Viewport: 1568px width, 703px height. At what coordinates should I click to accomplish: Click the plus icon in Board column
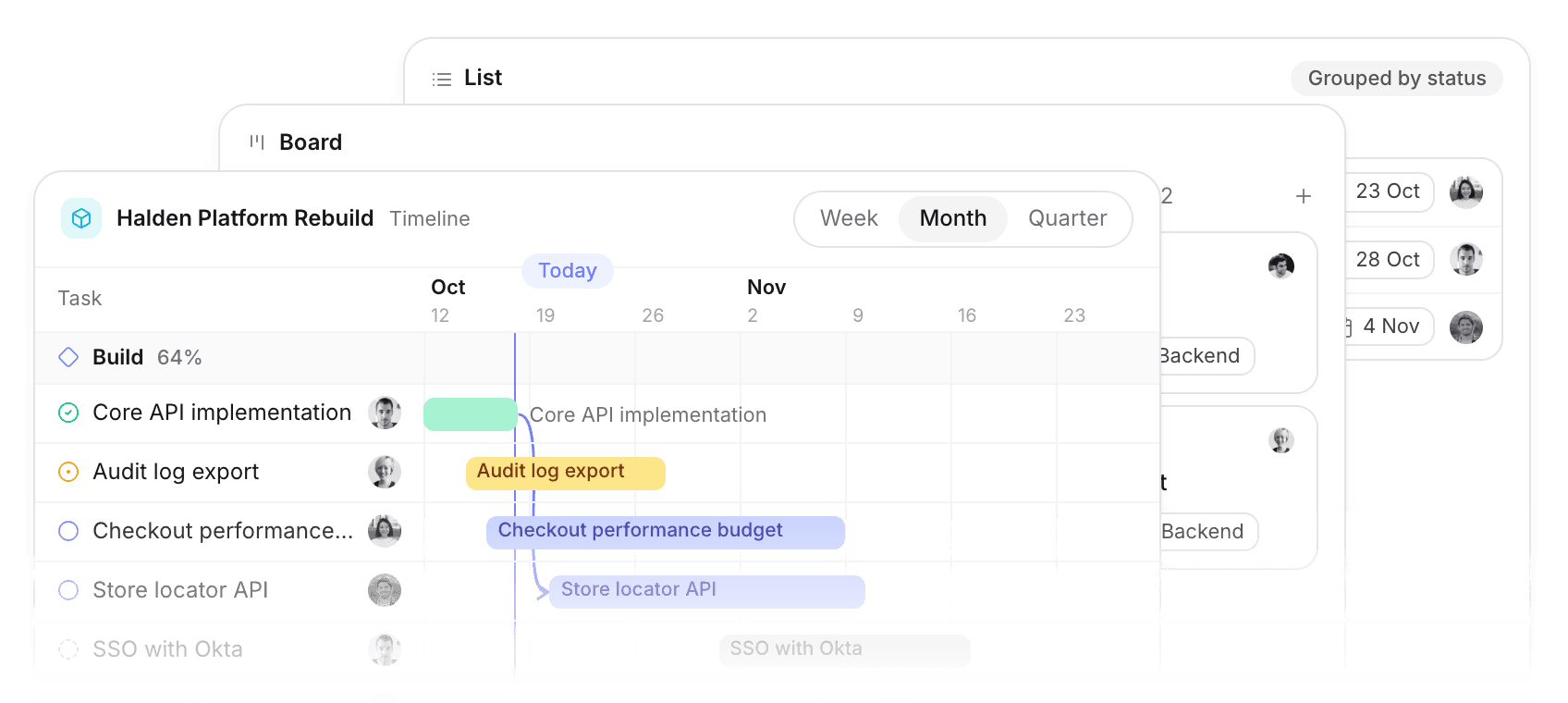click(x=1304, y=196)
